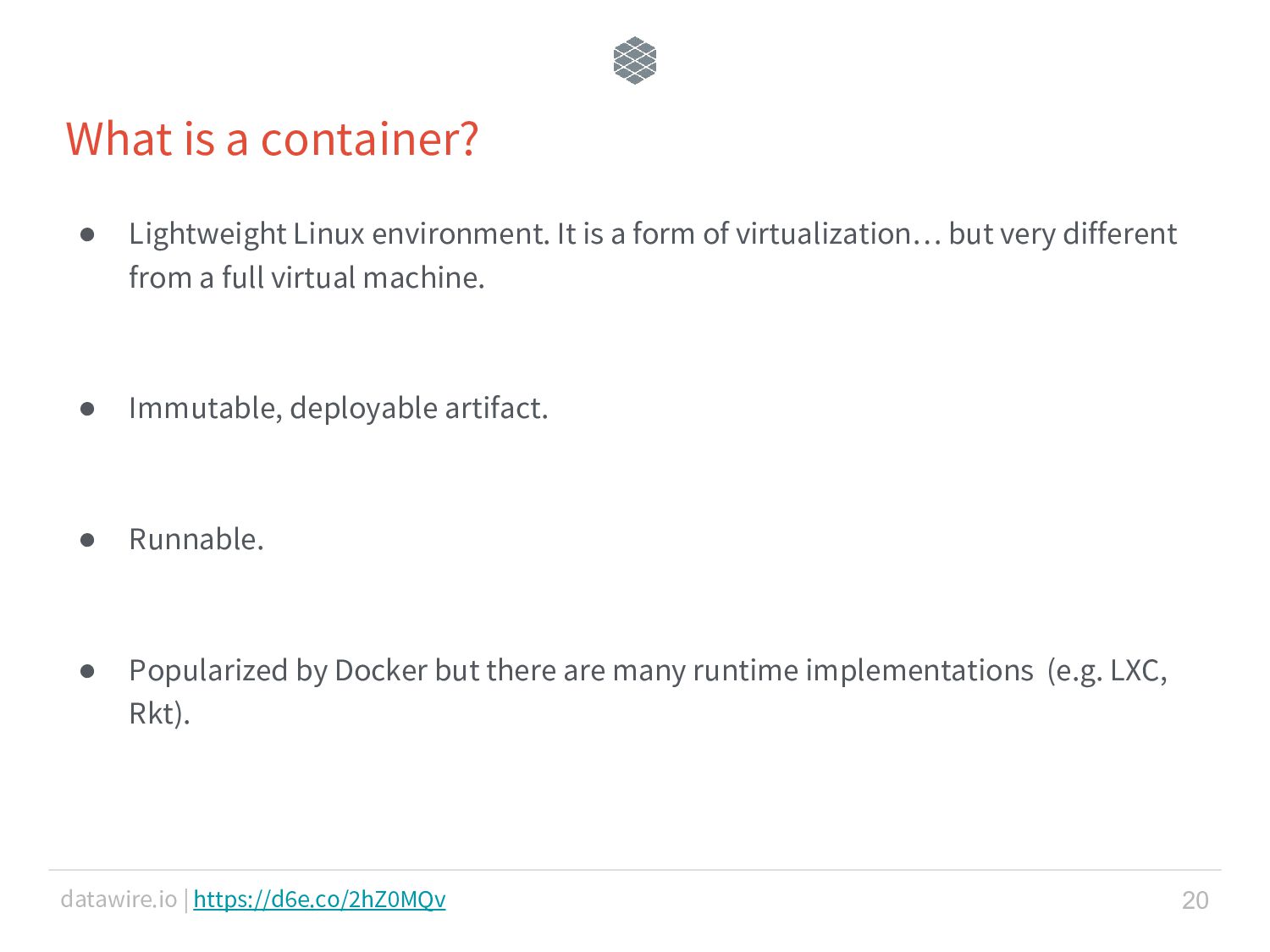This screenshot has height=952, width=1270.
Task: Click slide number 20
Action: (1195, 900)
